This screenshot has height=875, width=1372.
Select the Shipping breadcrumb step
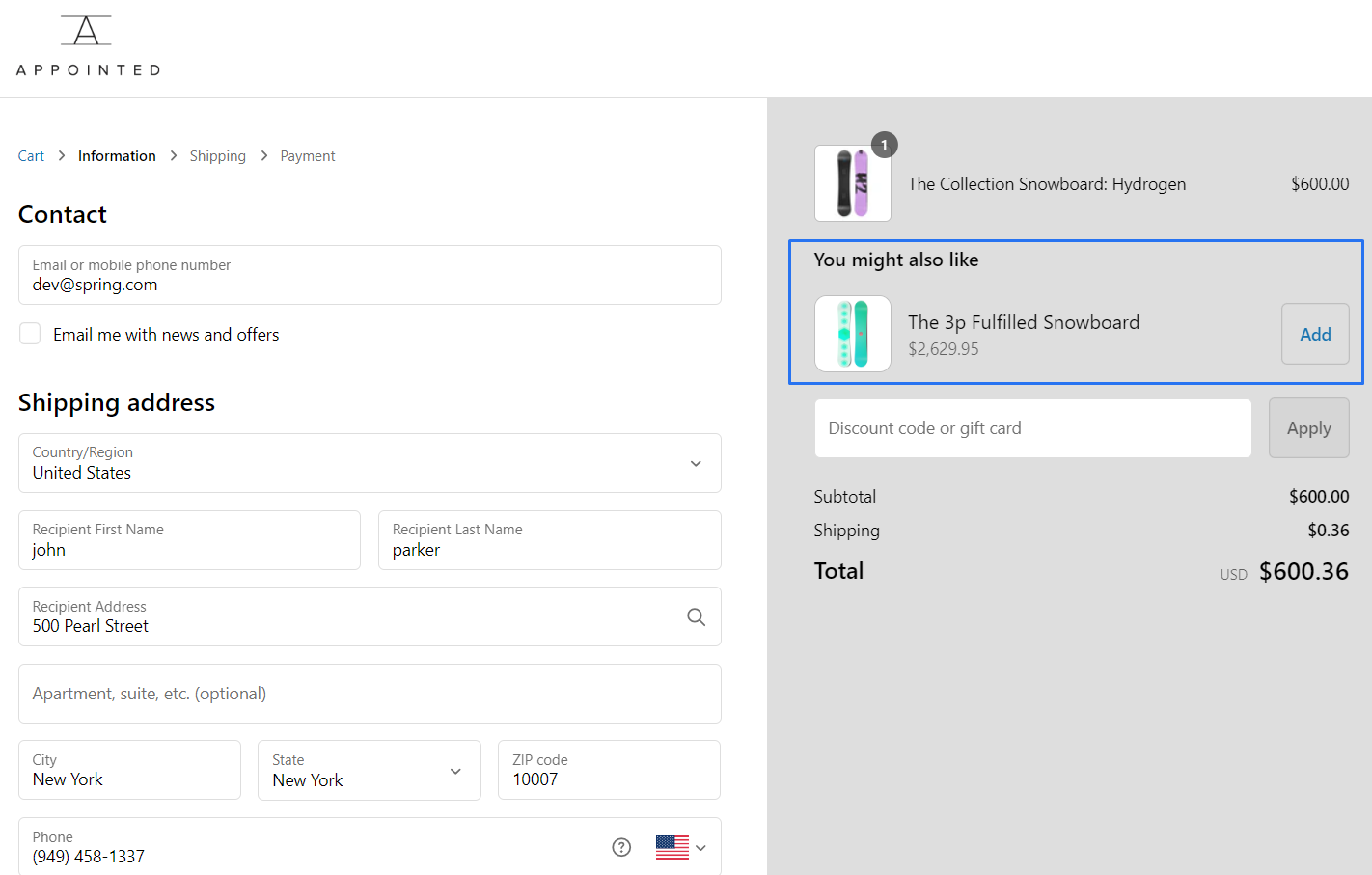click(217, 155)
